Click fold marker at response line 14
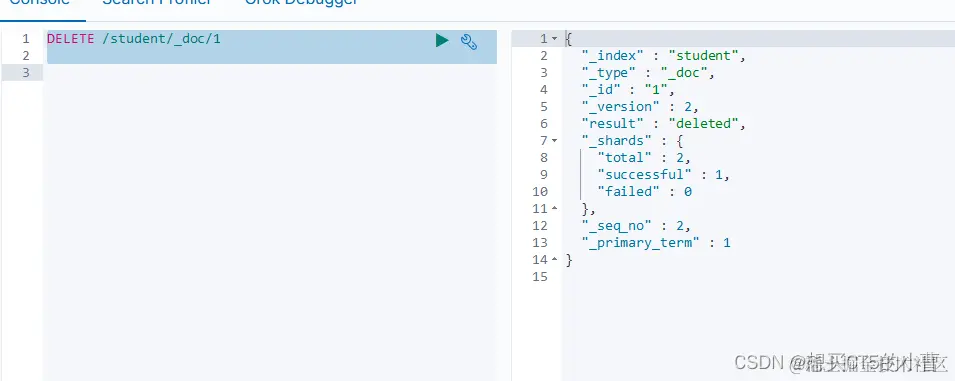Image resolution: width=955 pixels, height=381 pixels. click(x=554, y=260)
